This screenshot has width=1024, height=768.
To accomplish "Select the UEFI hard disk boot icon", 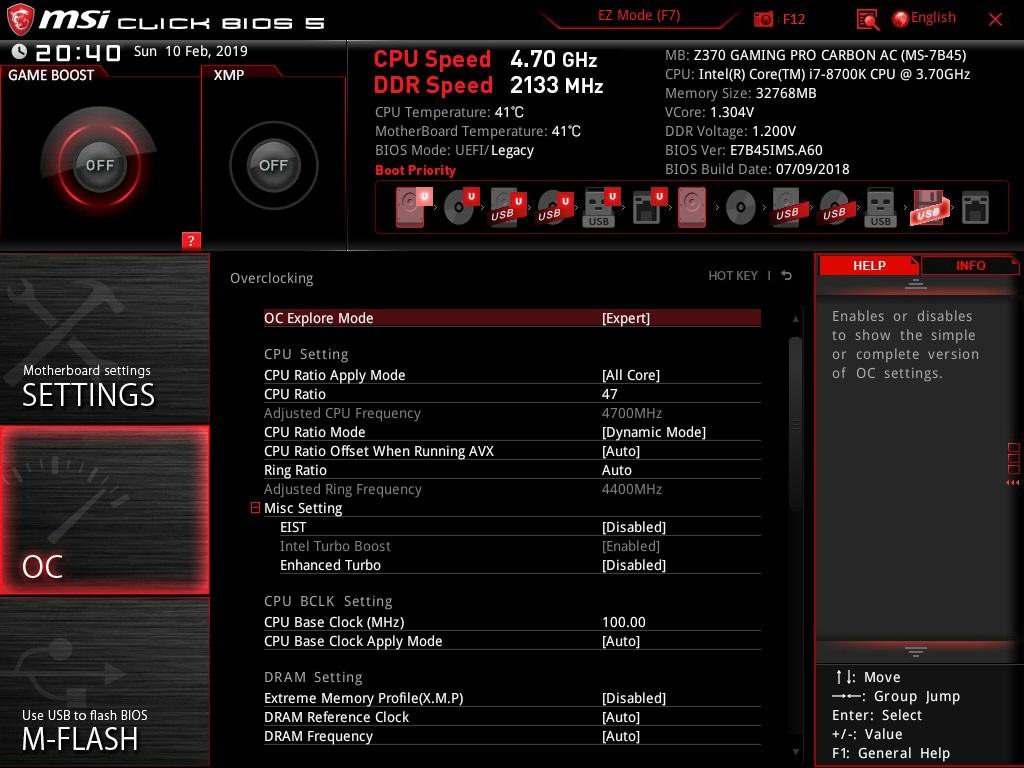I will (413, 207).
